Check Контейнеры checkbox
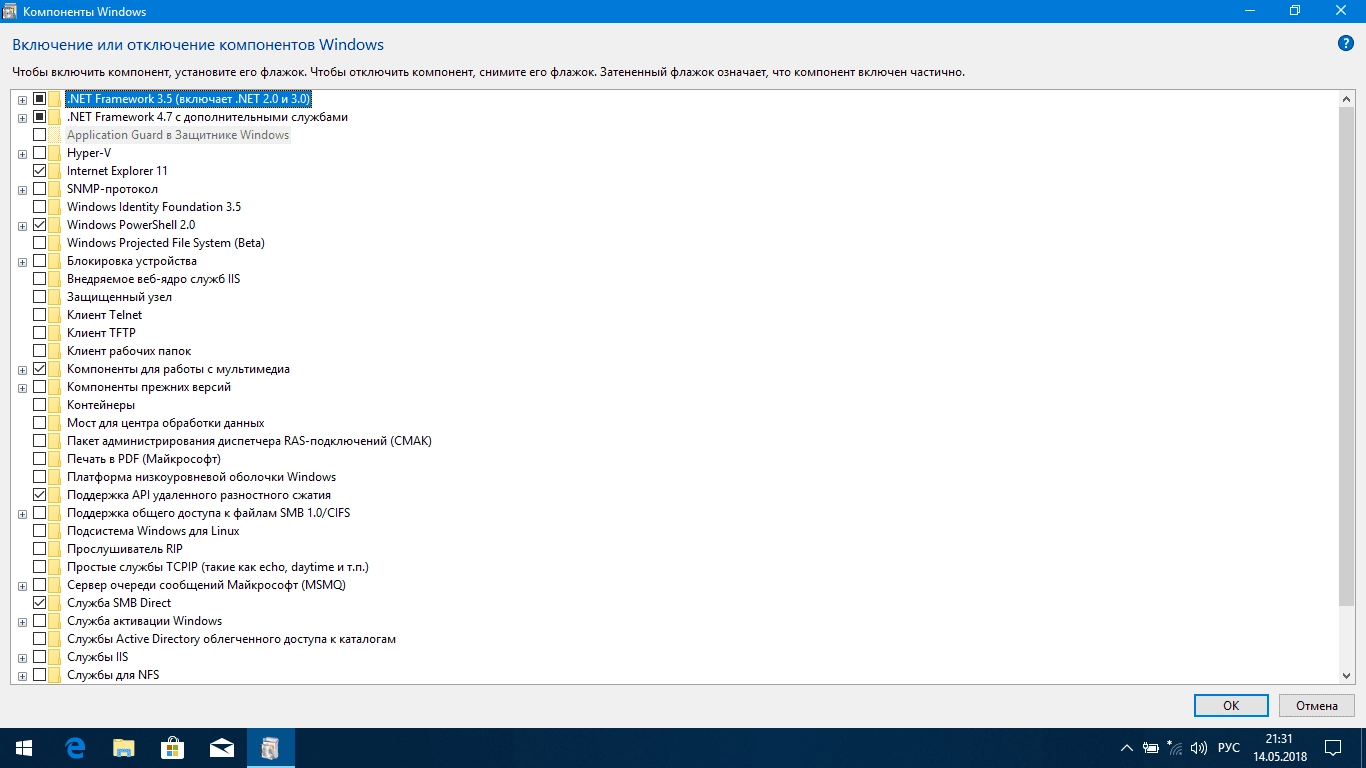 [40, 405]
